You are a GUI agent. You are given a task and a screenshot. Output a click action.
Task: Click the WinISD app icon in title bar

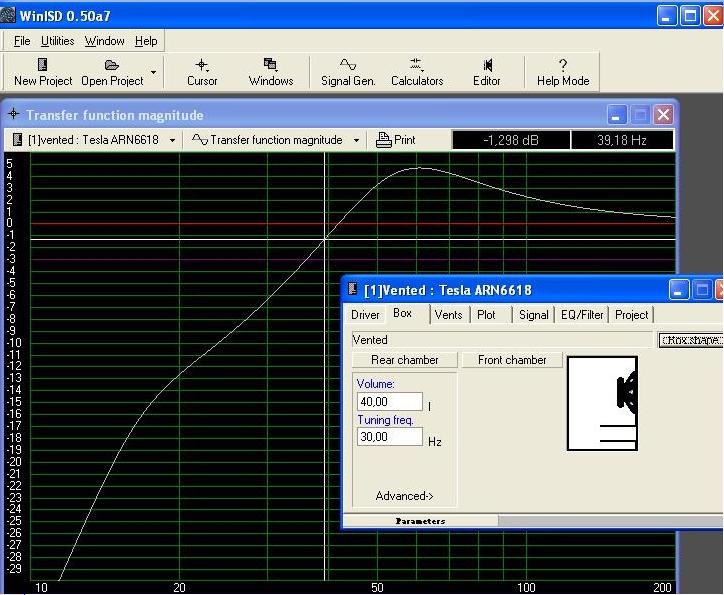(x=8, y=15)
